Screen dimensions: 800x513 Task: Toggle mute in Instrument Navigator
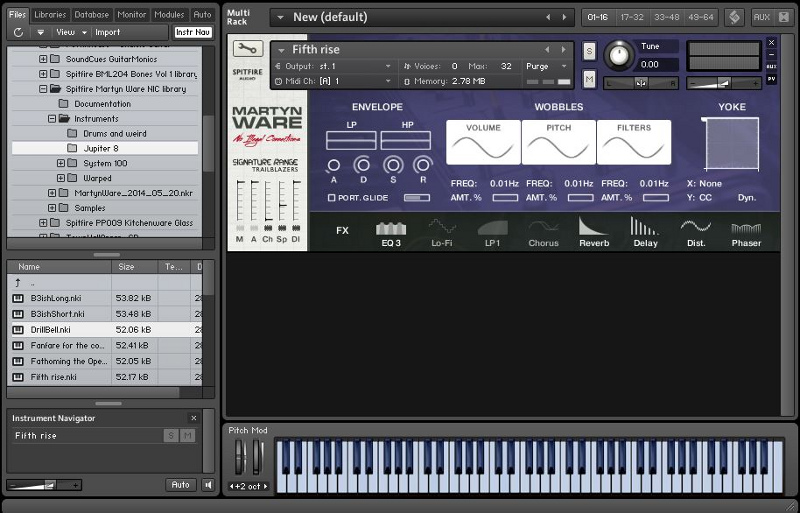click(x=187, y=435)
